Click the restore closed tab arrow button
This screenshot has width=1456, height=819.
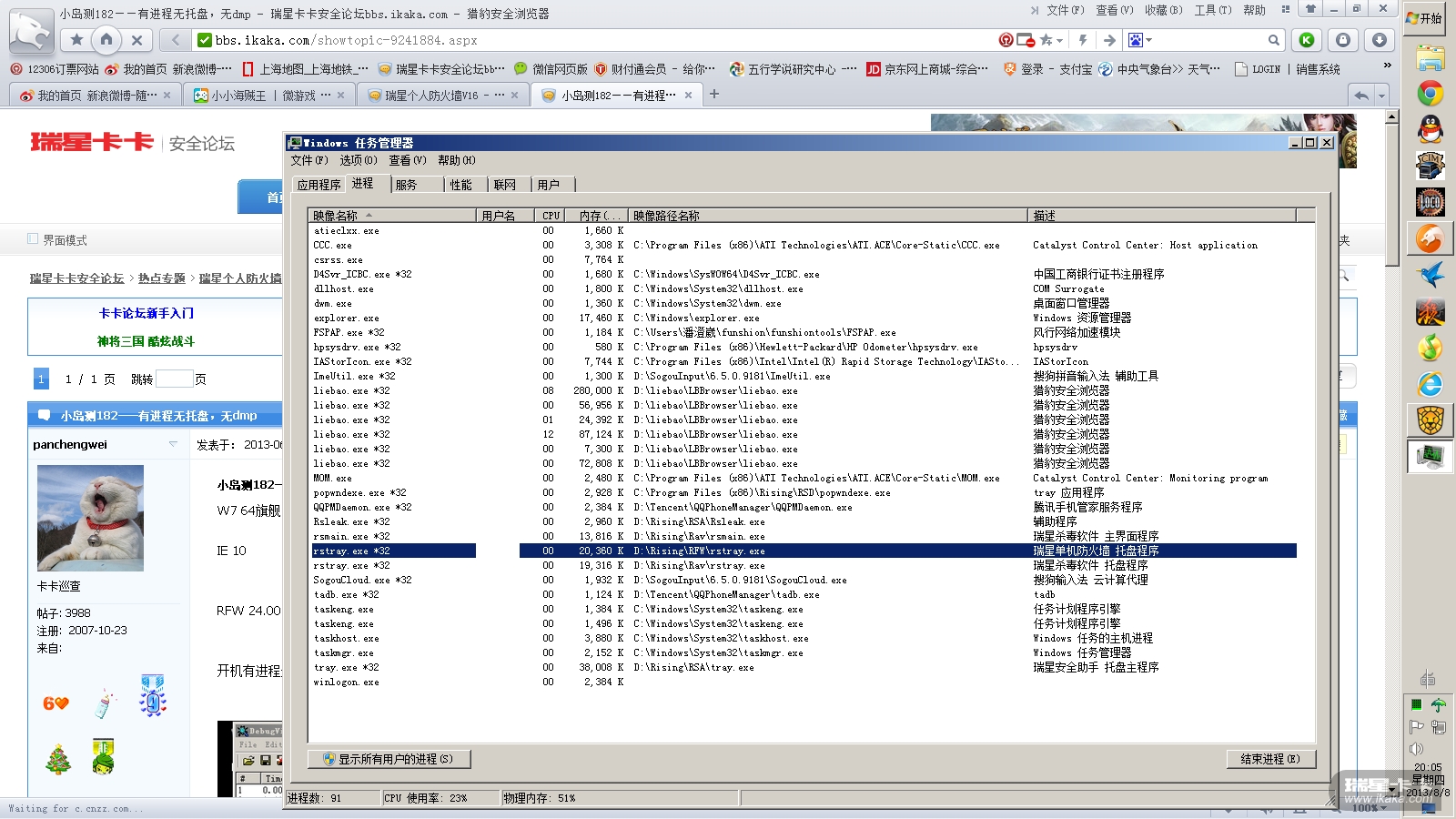coord(1361,96)
